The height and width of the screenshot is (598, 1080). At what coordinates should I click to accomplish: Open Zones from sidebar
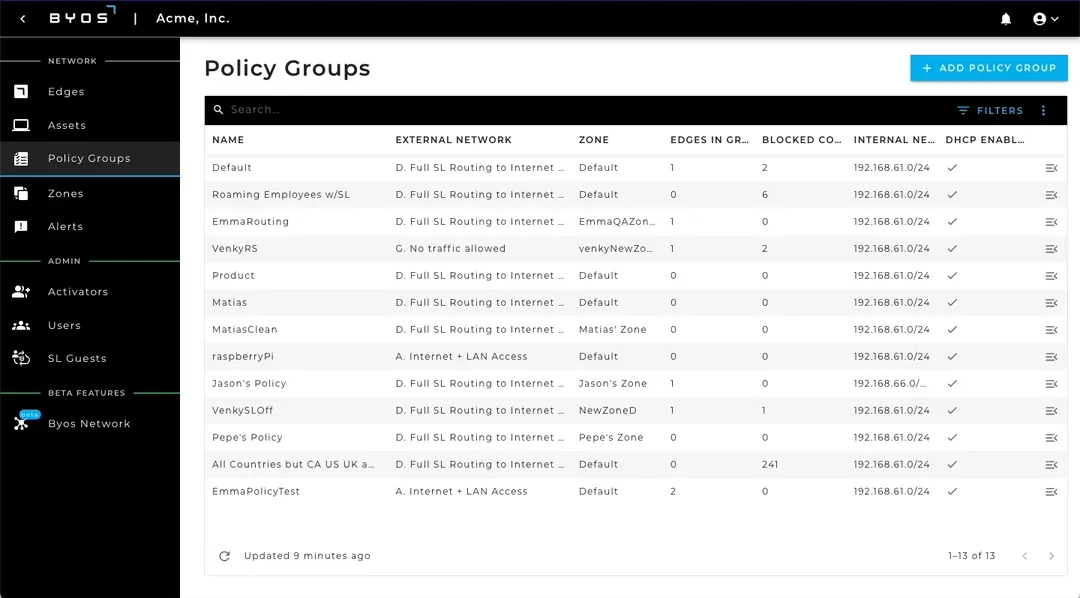coord(65,194)
